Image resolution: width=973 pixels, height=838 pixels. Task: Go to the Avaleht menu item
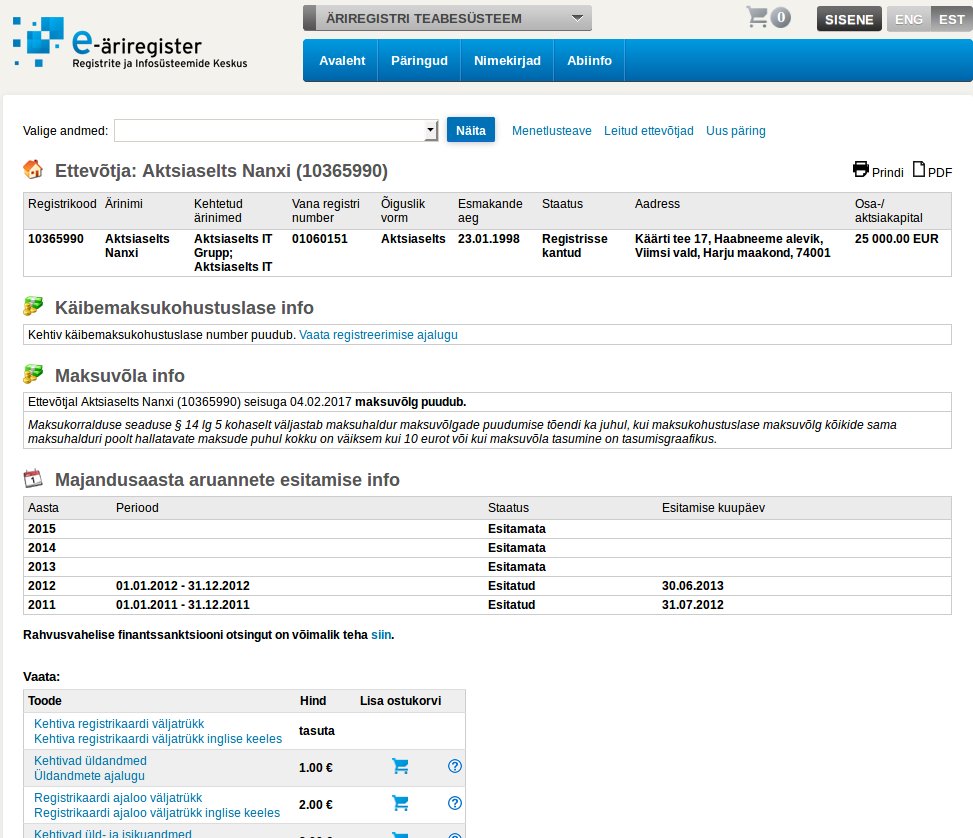(x=342, y=61)
